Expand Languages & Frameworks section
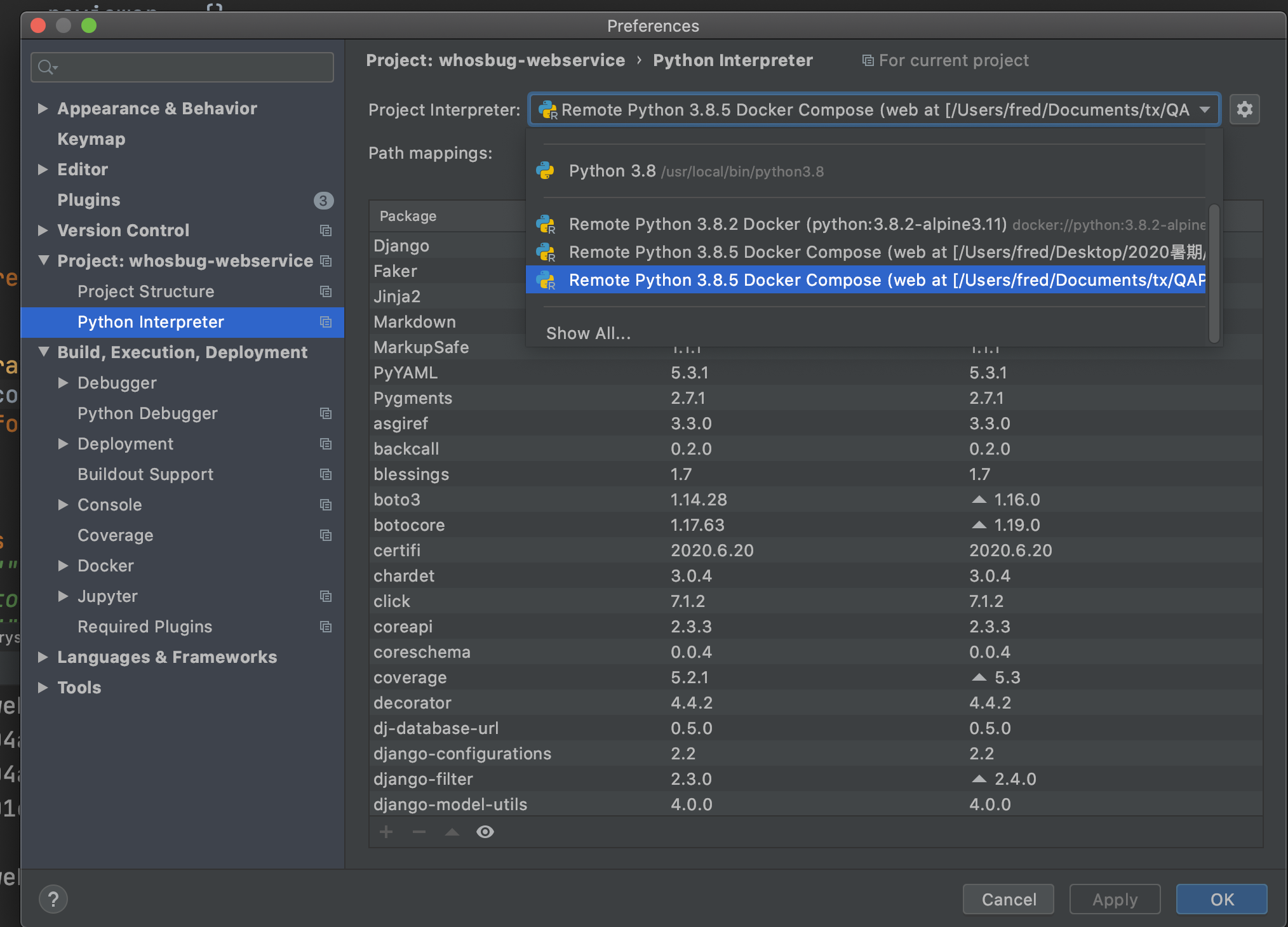 coord(43,657)
